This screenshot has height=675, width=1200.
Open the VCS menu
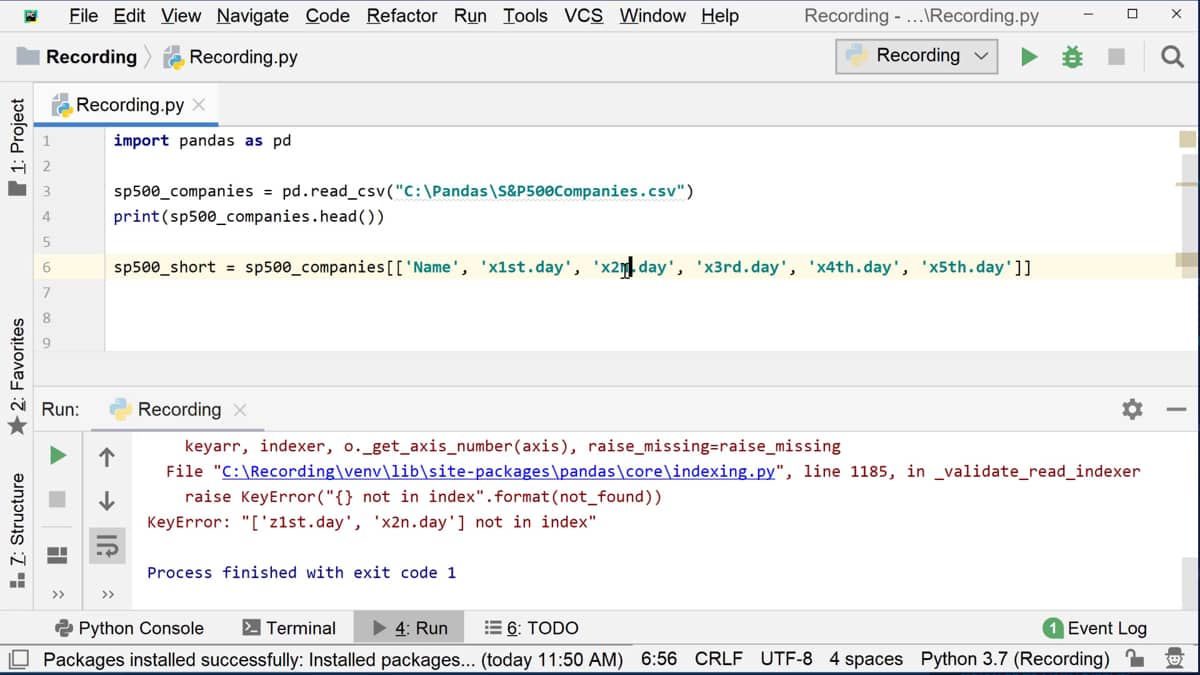coord(583,16)
